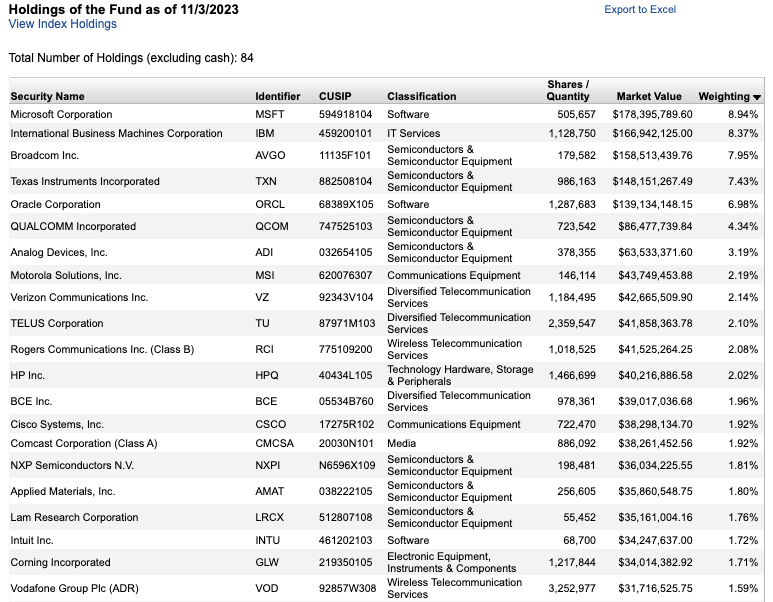The height and width of the screenshot is (602, 773).
Task: Select VOD CUSIP 92857W308
Action: pyautogui.click(x=347, y=589)
